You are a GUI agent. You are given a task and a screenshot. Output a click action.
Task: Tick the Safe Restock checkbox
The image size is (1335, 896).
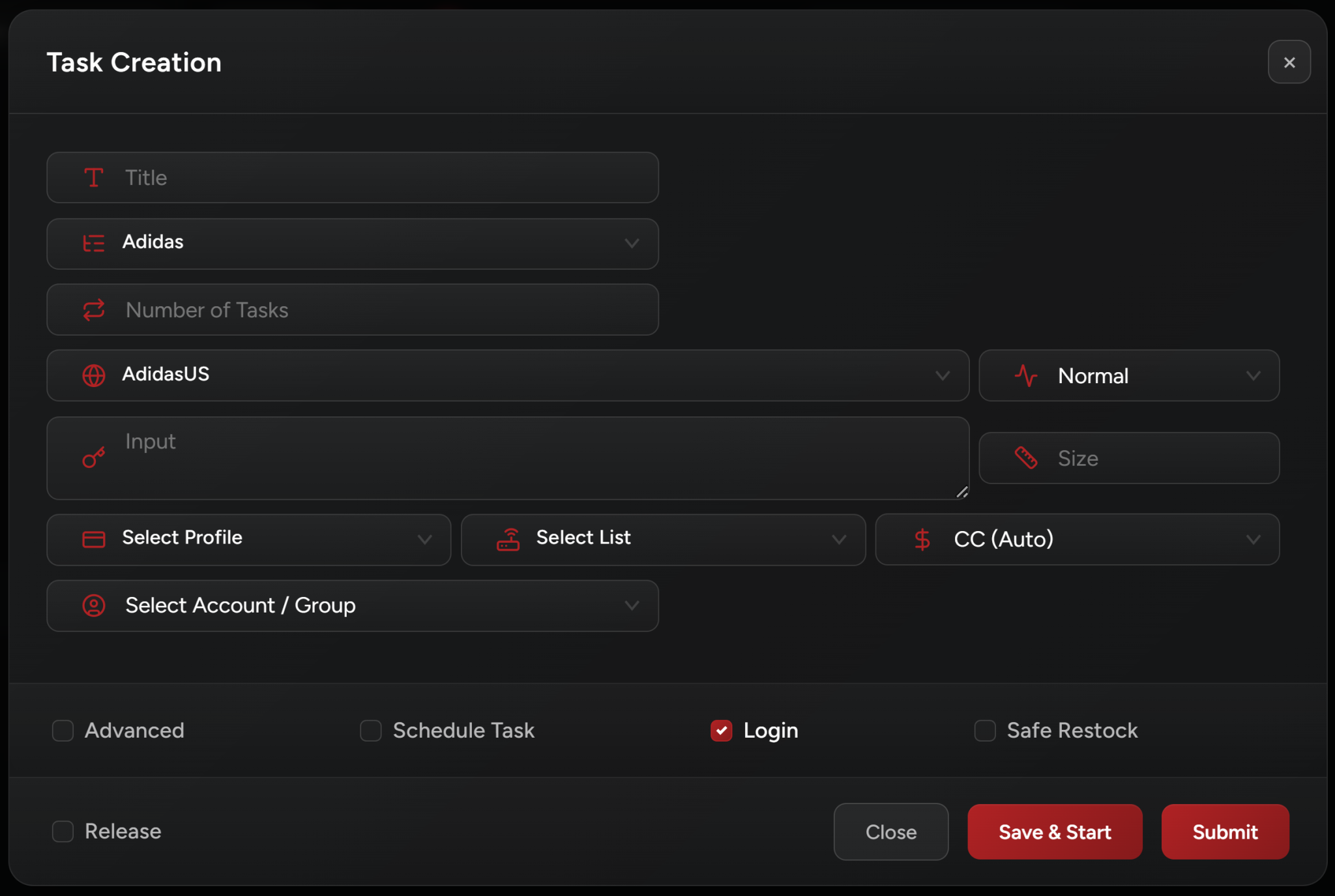(x=985, y=730)
